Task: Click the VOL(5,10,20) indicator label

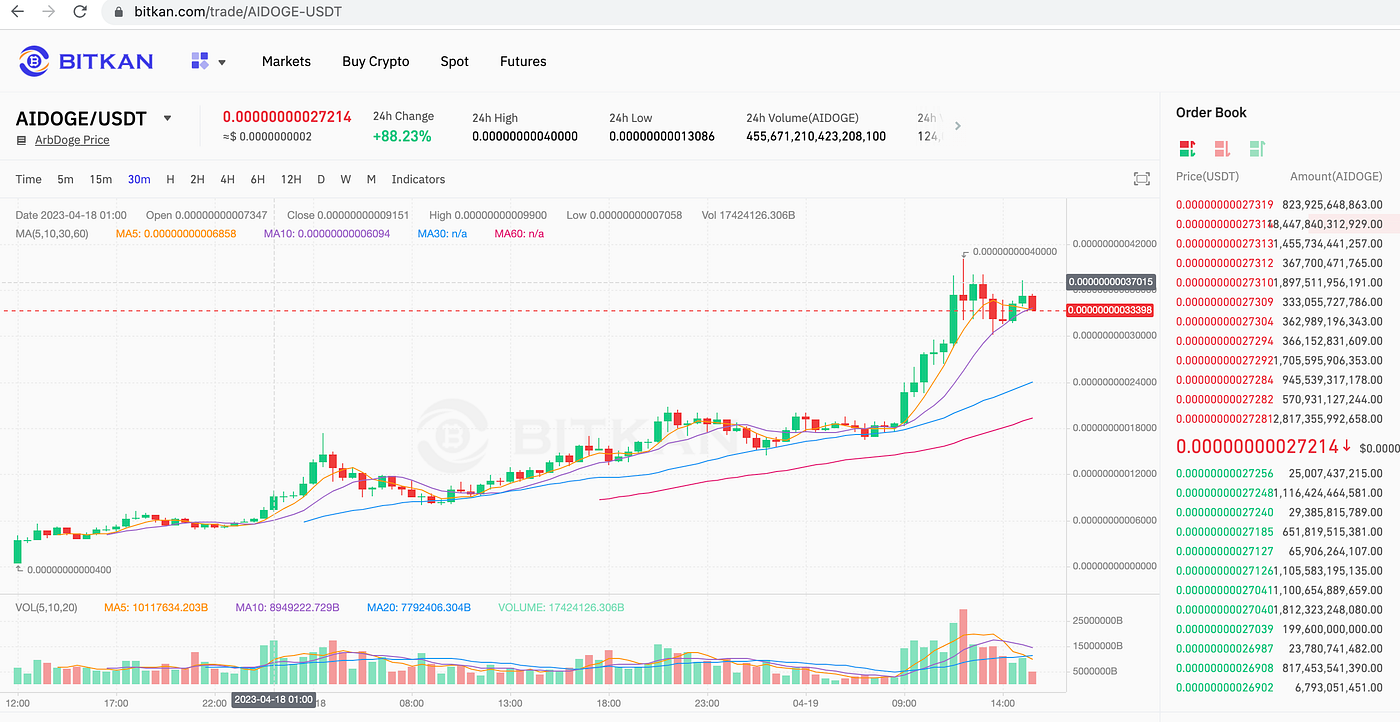Action: pos(46,607)
